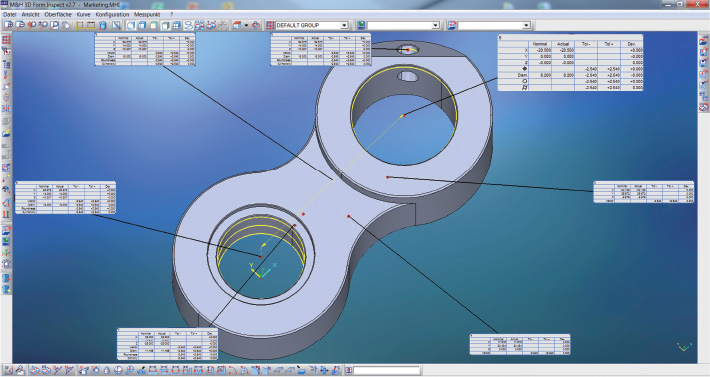This screenshot has height=377, width=710.
Task: Open the Ansicht menu
Action: click(x=30, y=14)
